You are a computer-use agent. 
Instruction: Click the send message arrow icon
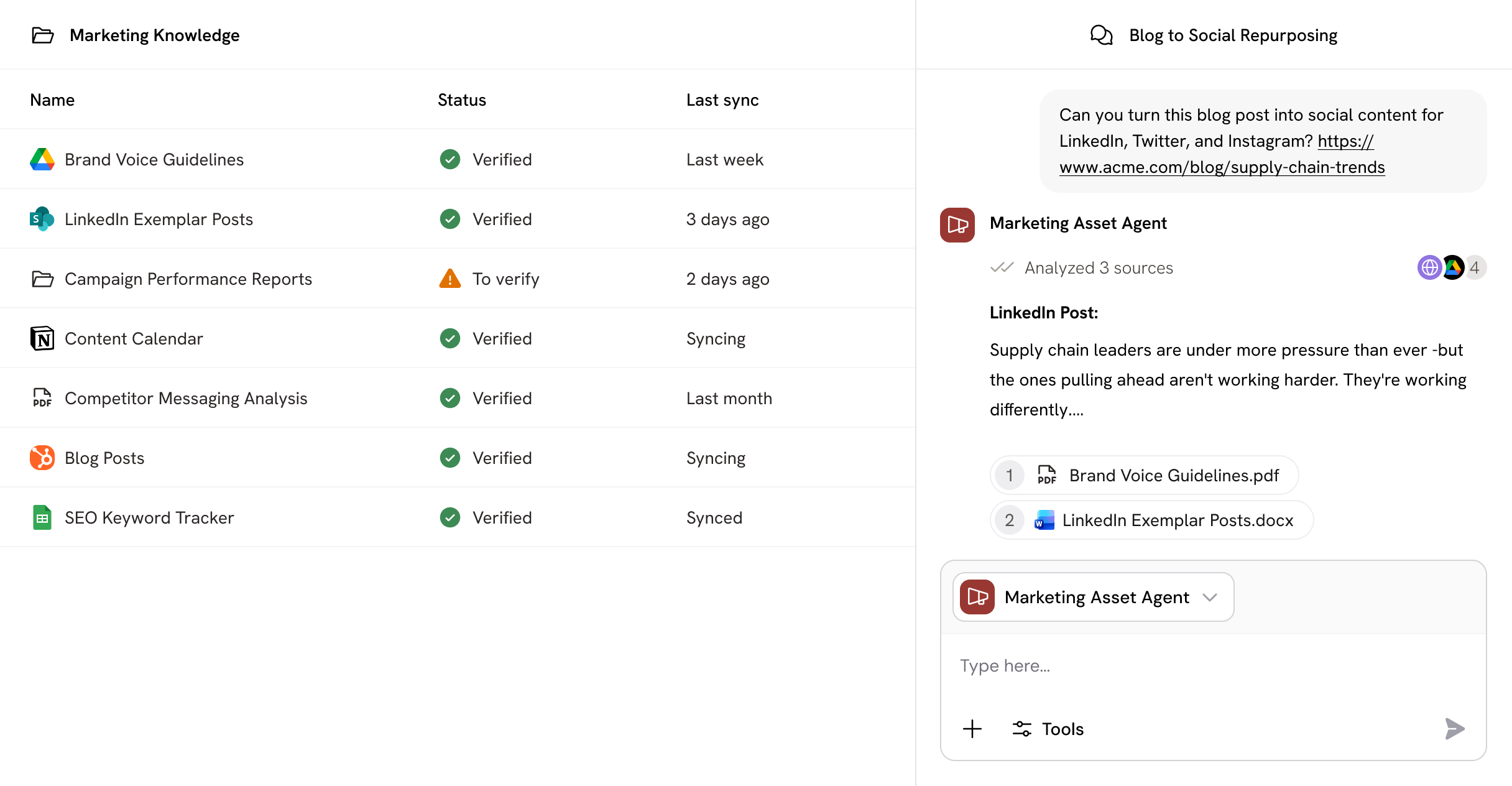coord(1455,728)
